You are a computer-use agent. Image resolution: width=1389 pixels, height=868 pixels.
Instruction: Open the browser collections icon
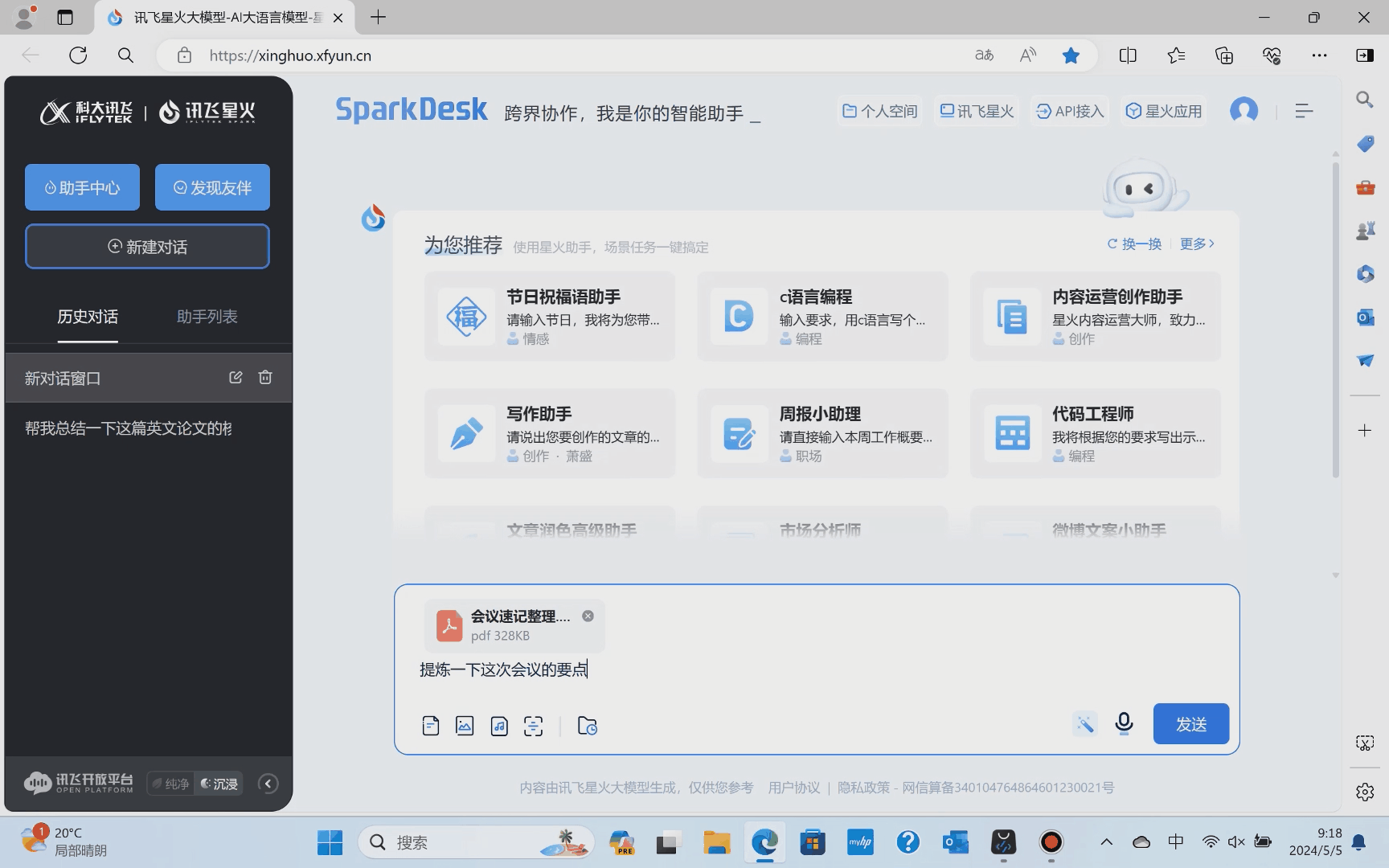(1224, 55)
